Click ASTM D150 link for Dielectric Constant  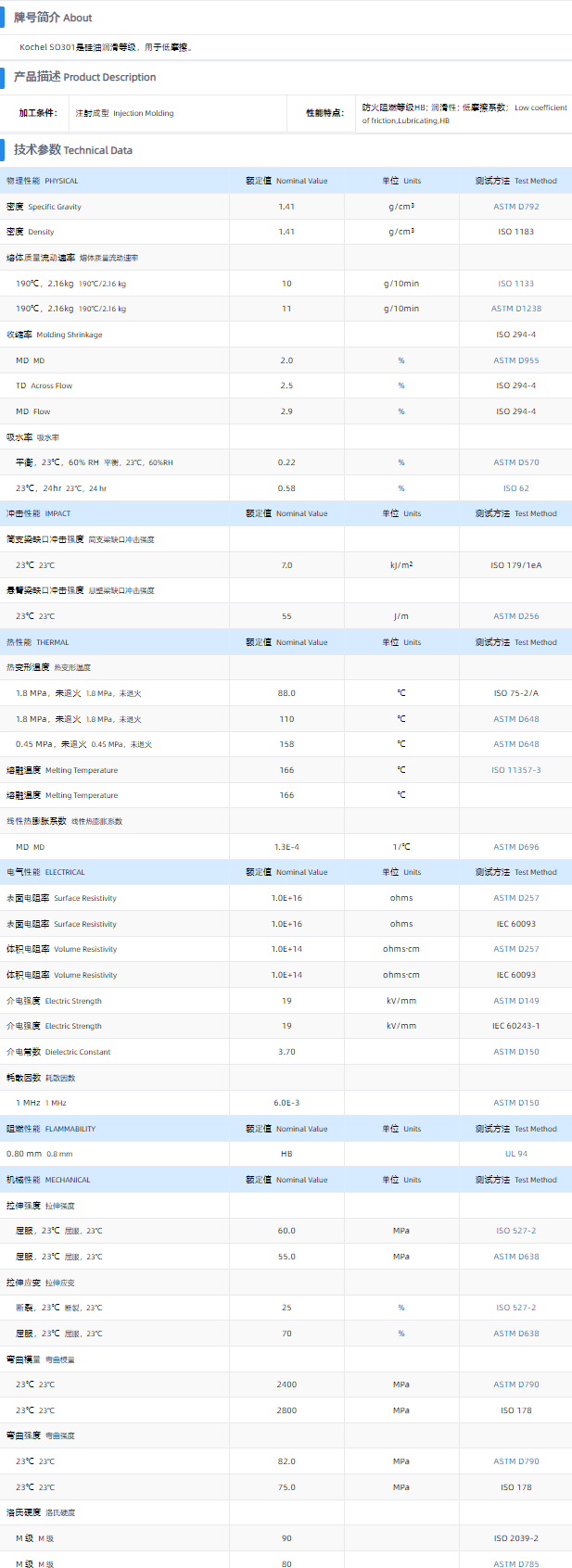pos(515,1052)
